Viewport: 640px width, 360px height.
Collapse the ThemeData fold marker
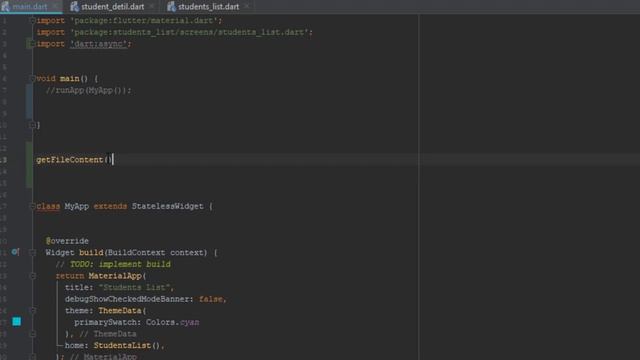click(x=33, y=311)
